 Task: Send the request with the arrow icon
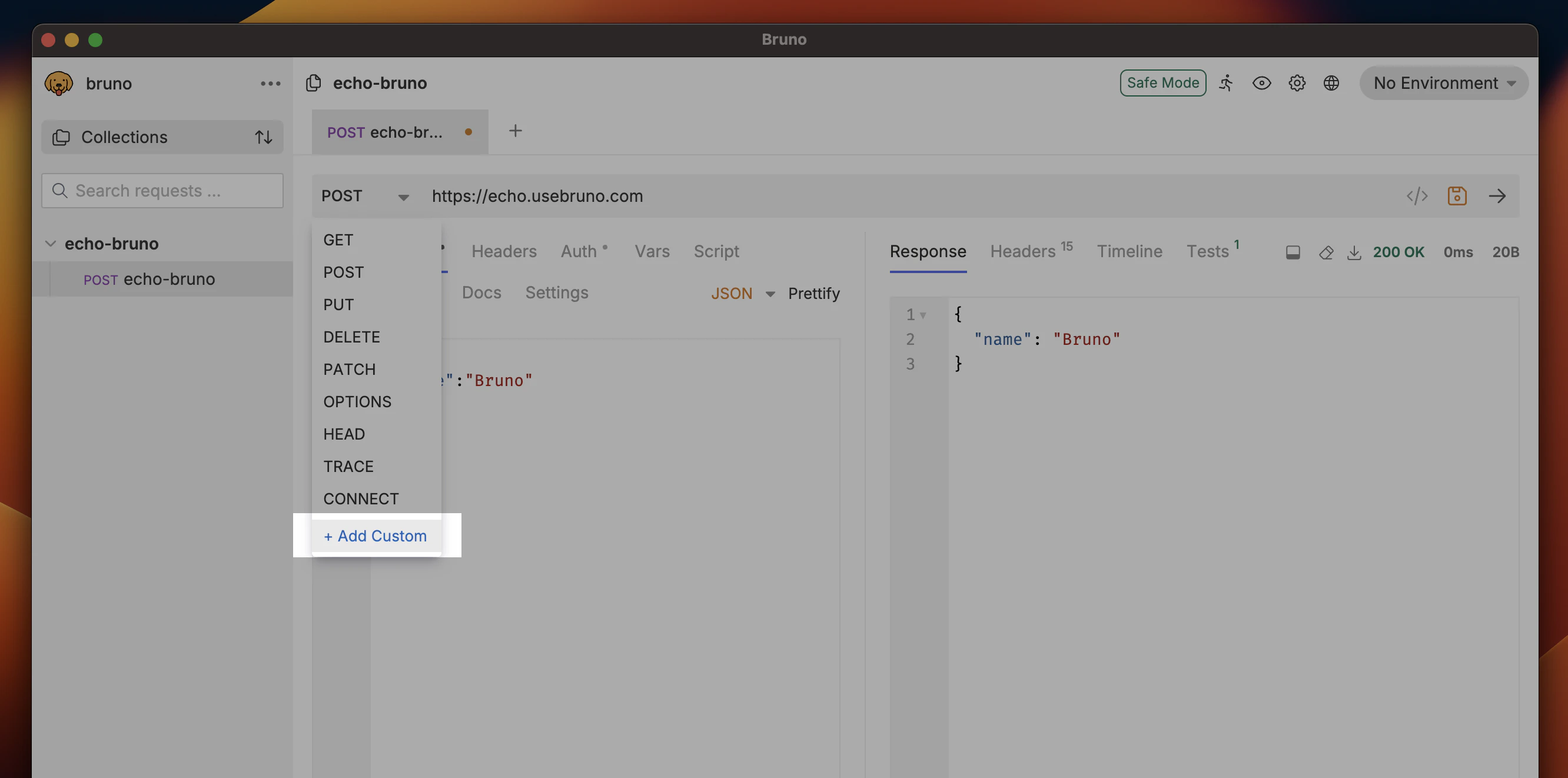(x=1498, y=196)
